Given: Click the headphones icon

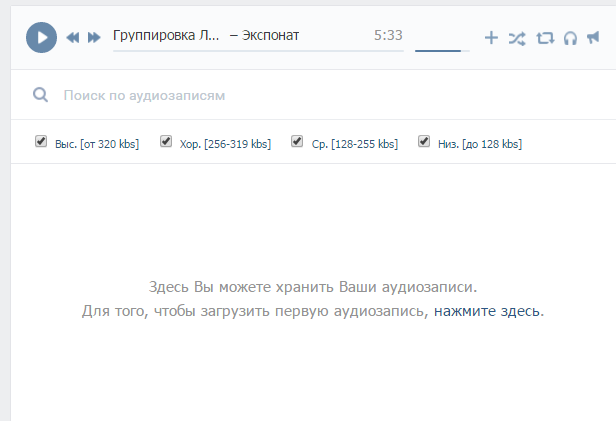Looking at the screenshot, I should point(570,38).
